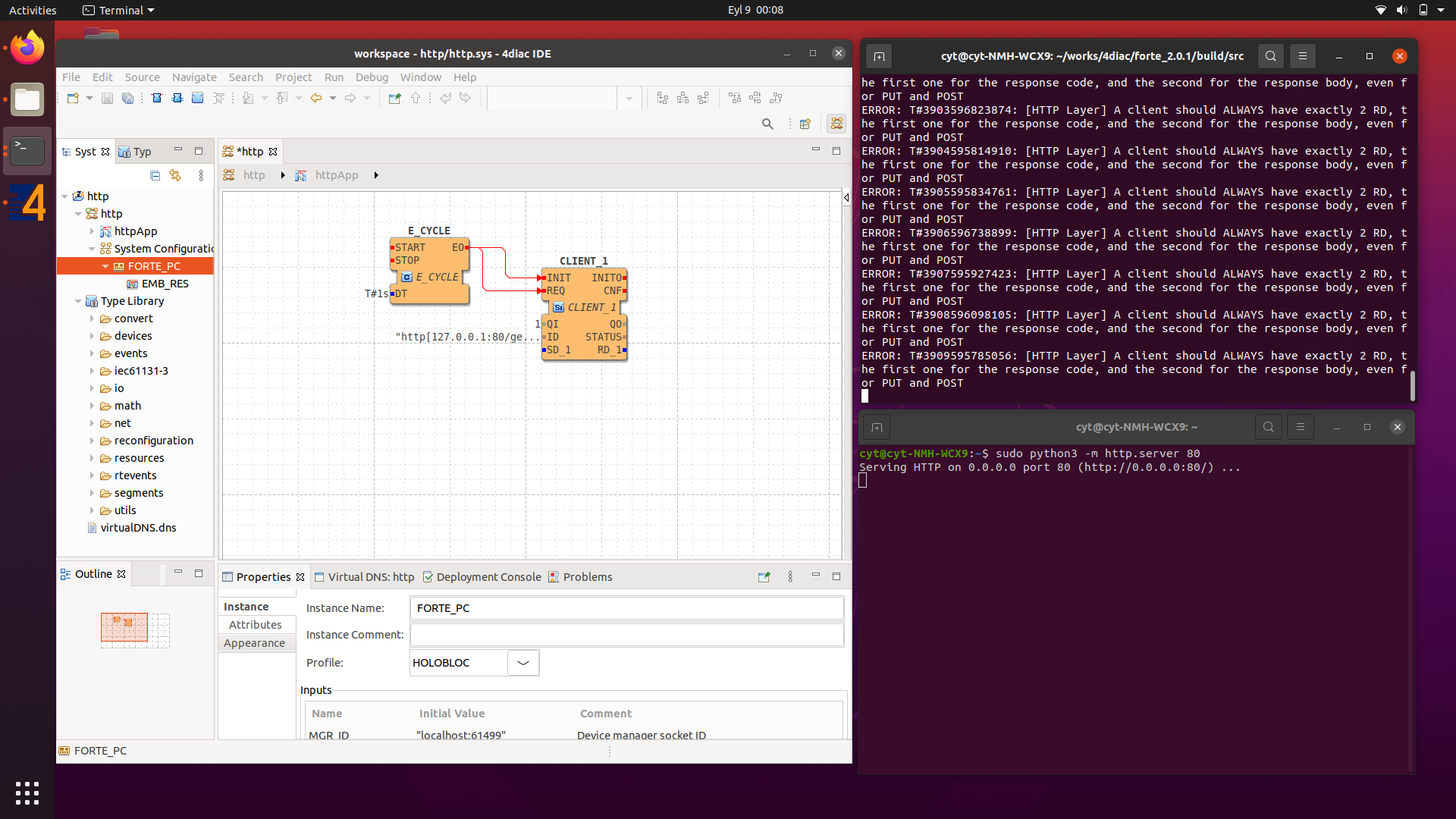Click new tab icon in forte terminal
Viewport: 1456px width, 819px height.
click(879, 56)
